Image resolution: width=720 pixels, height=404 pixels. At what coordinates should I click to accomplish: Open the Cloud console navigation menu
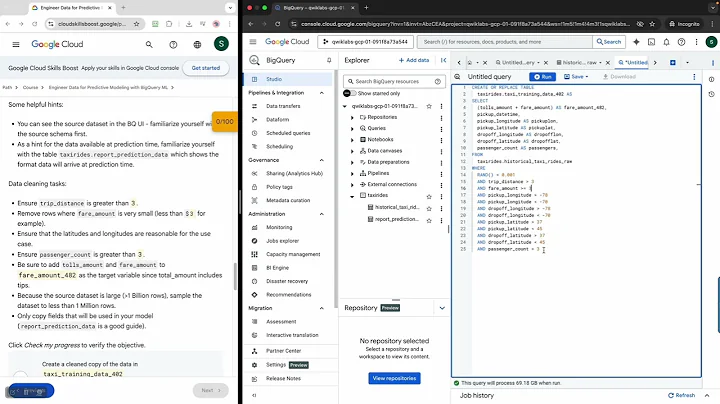(253, 42)
